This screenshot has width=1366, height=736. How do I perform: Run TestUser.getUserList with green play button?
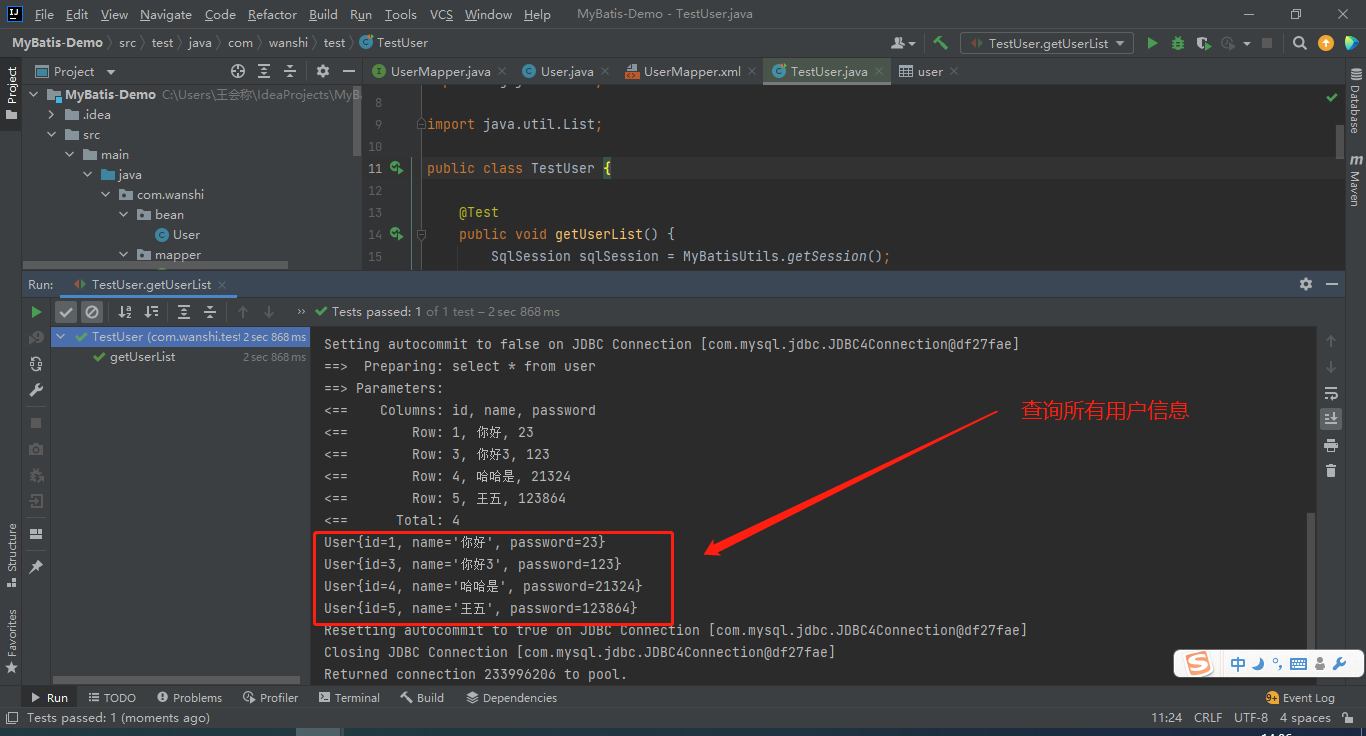point(1152,43)
